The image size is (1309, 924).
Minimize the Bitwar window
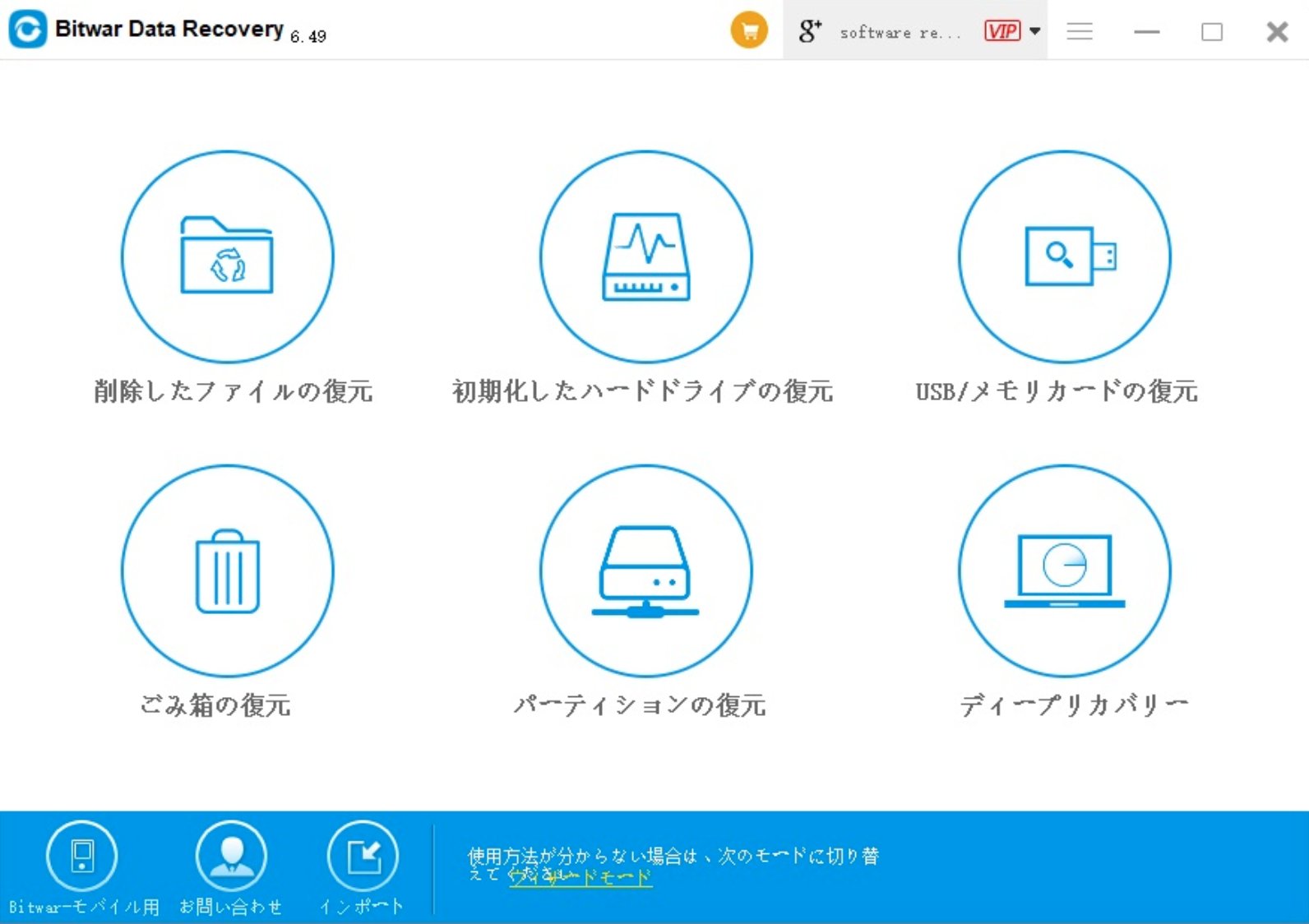[x=1146, y=31]
